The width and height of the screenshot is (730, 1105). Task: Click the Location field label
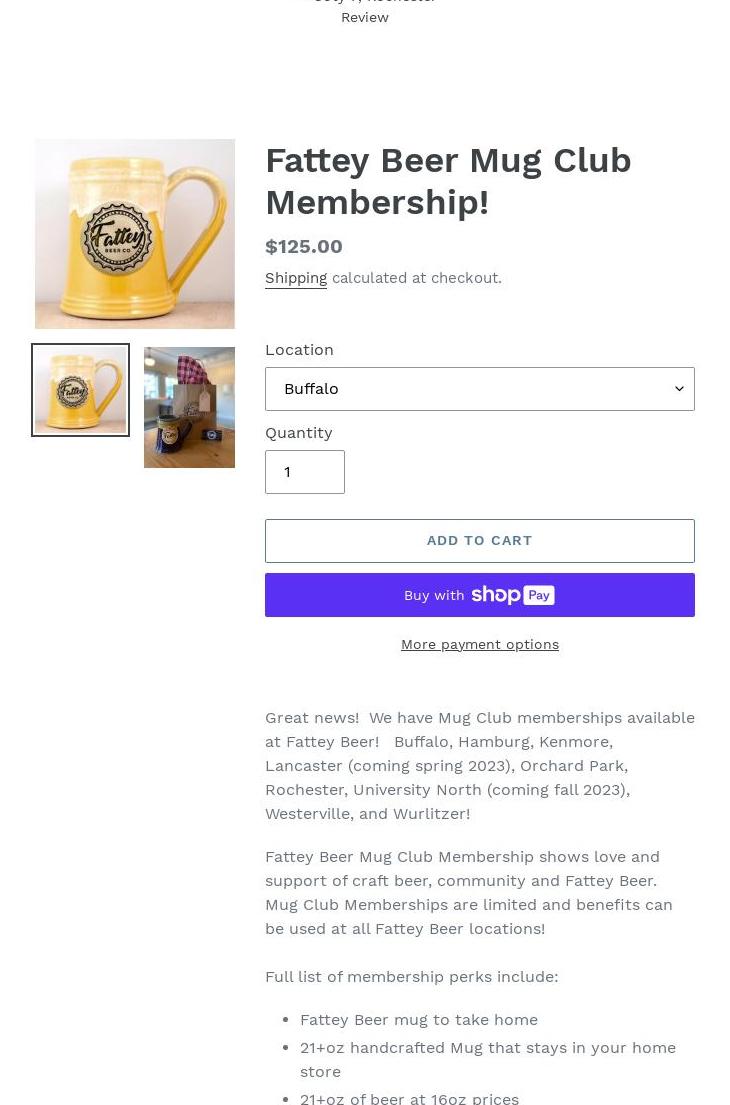299,350
